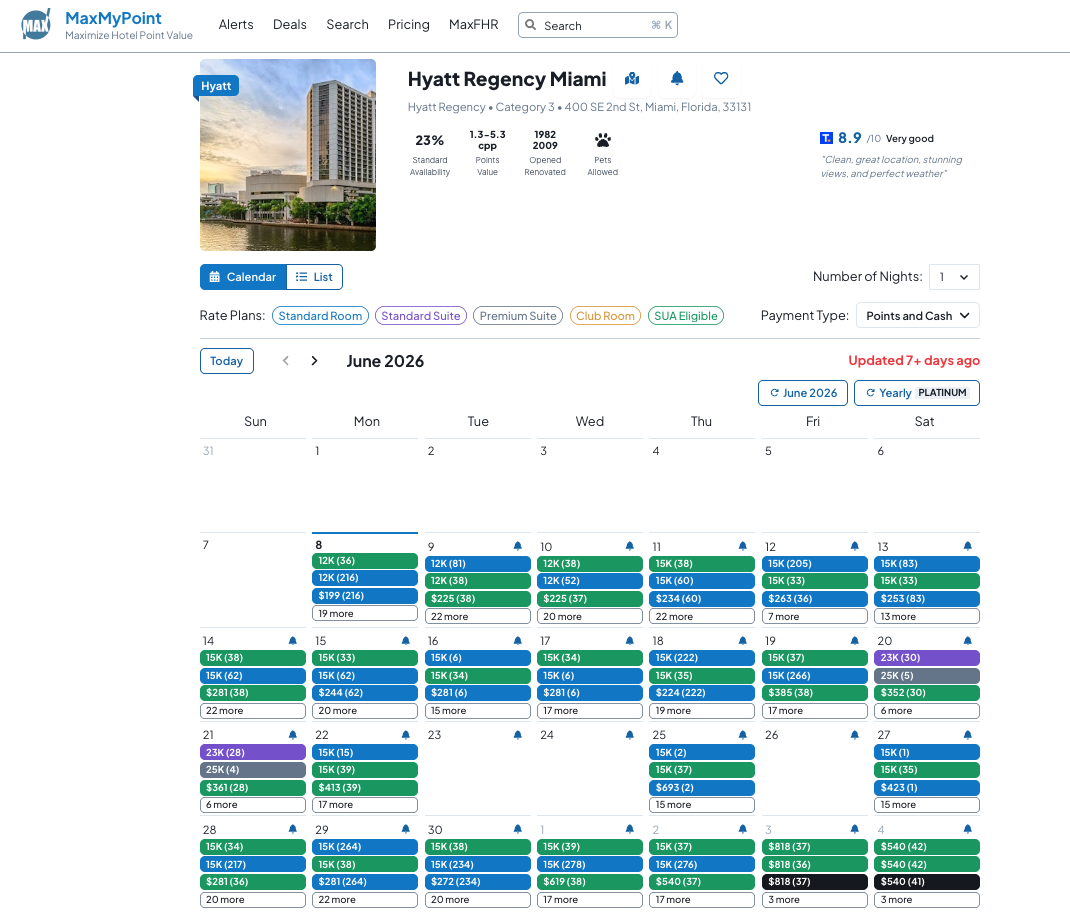The width and height of the screenshot is (1070, 913).
Task: Click the bell icon on June 20
Action: (x=967, y=641)
